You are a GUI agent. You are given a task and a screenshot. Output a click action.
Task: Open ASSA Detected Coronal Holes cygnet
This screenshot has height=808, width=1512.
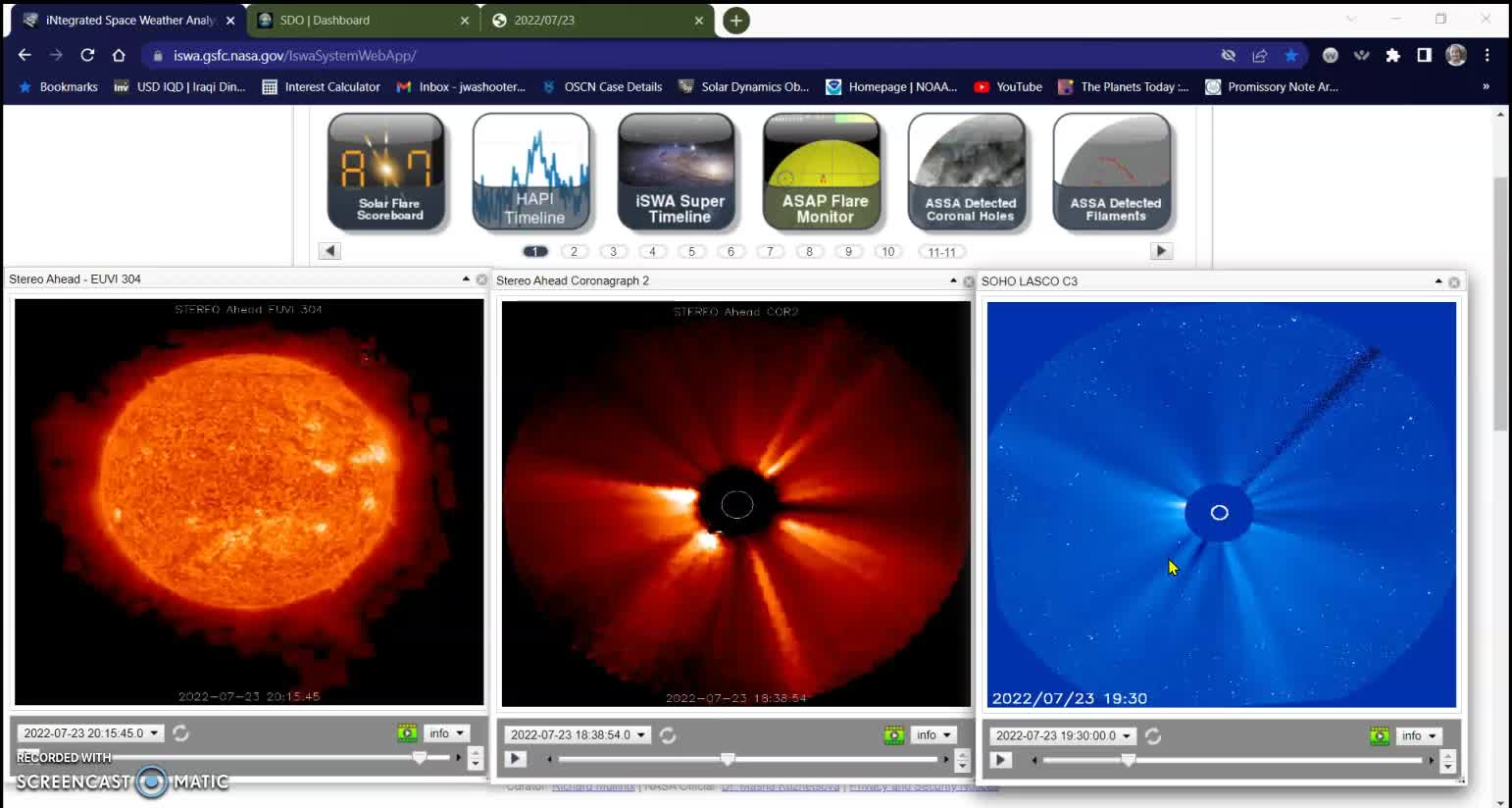pos(967,173)
